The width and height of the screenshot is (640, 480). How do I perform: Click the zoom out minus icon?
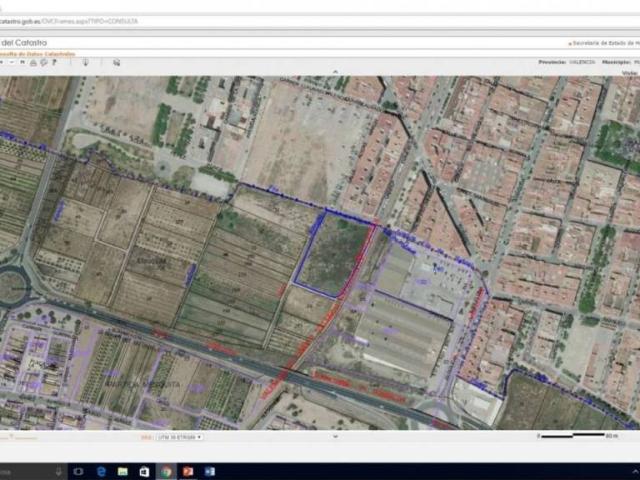12,62
